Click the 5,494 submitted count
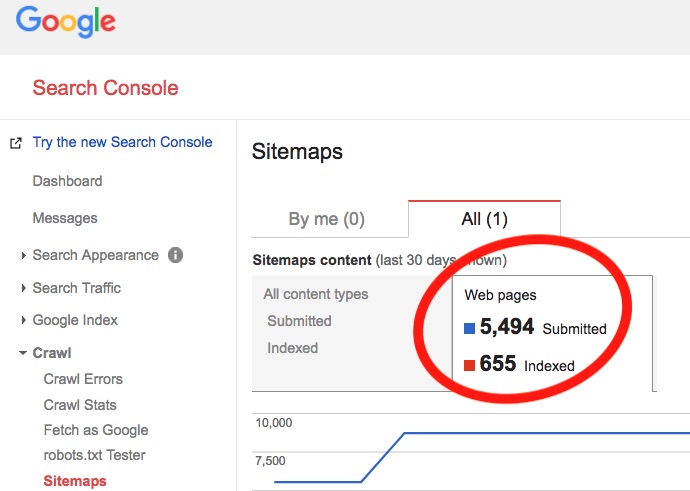The height and width of the screenshot is (491, 690). 507,327
